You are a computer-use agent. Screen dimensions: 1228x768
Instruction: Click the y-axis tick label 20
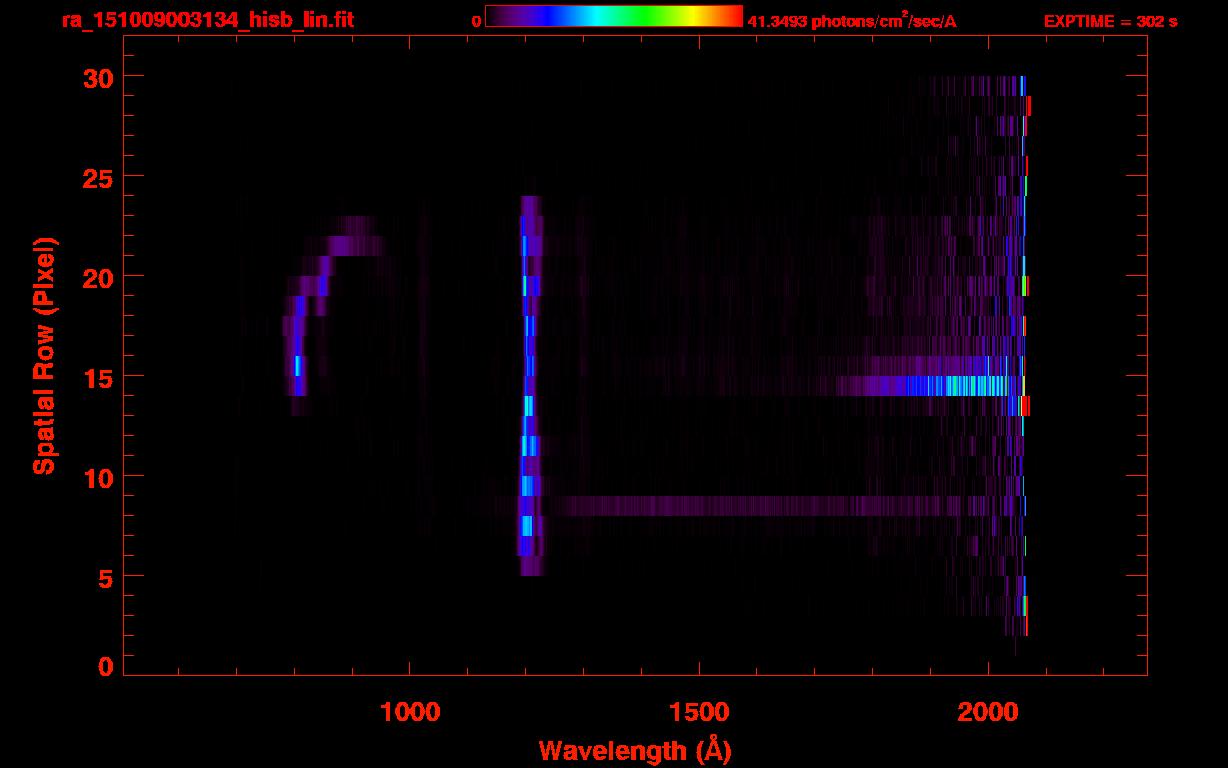coord(97,277)
